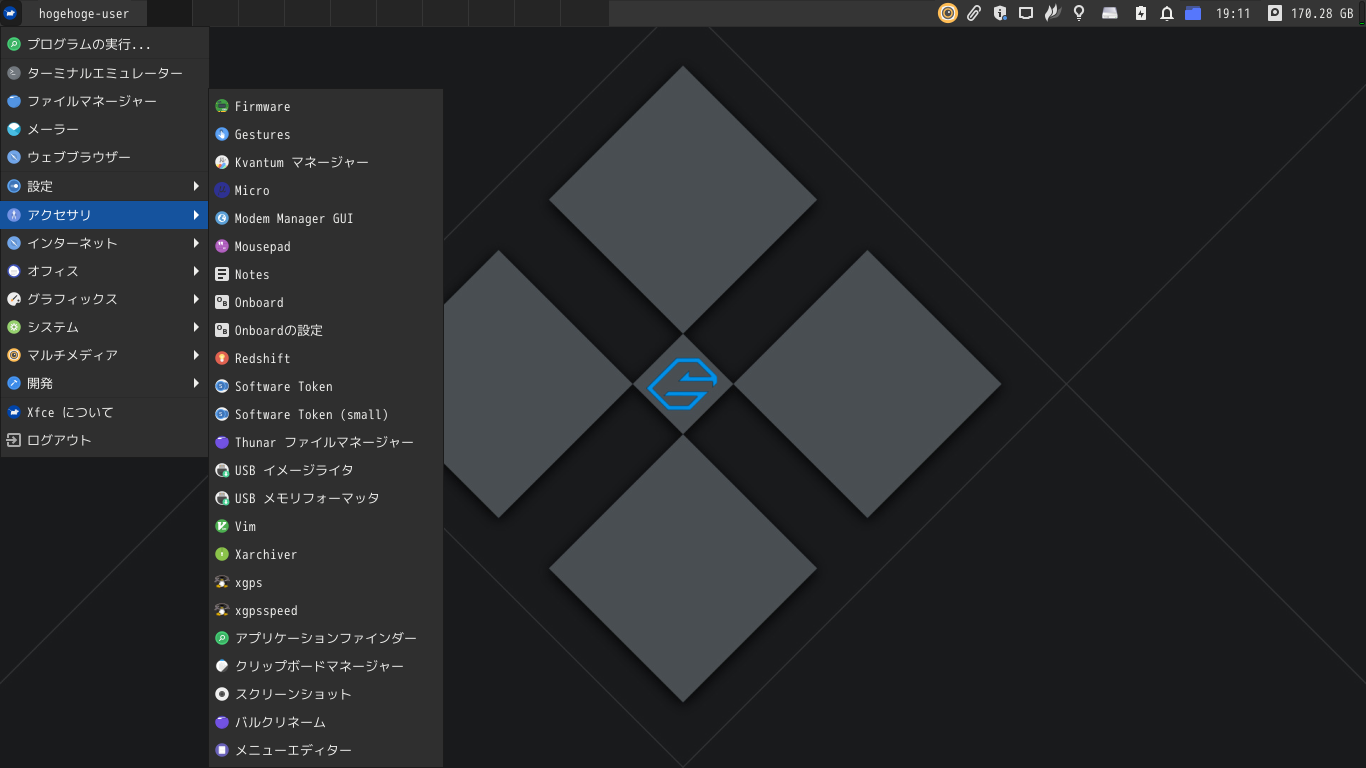Open the Notes application
1366x768 pixels.
pos(326,274)
